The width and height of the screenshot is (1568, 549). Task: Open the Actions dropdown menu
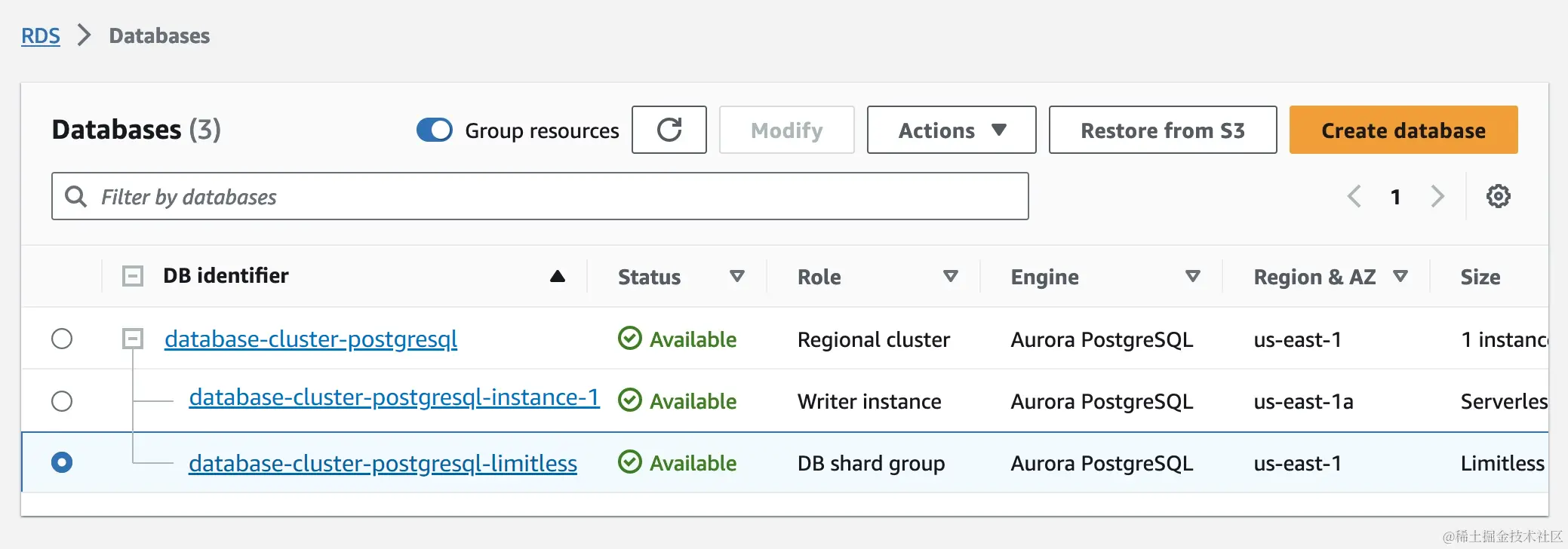[x=951, y=130]
